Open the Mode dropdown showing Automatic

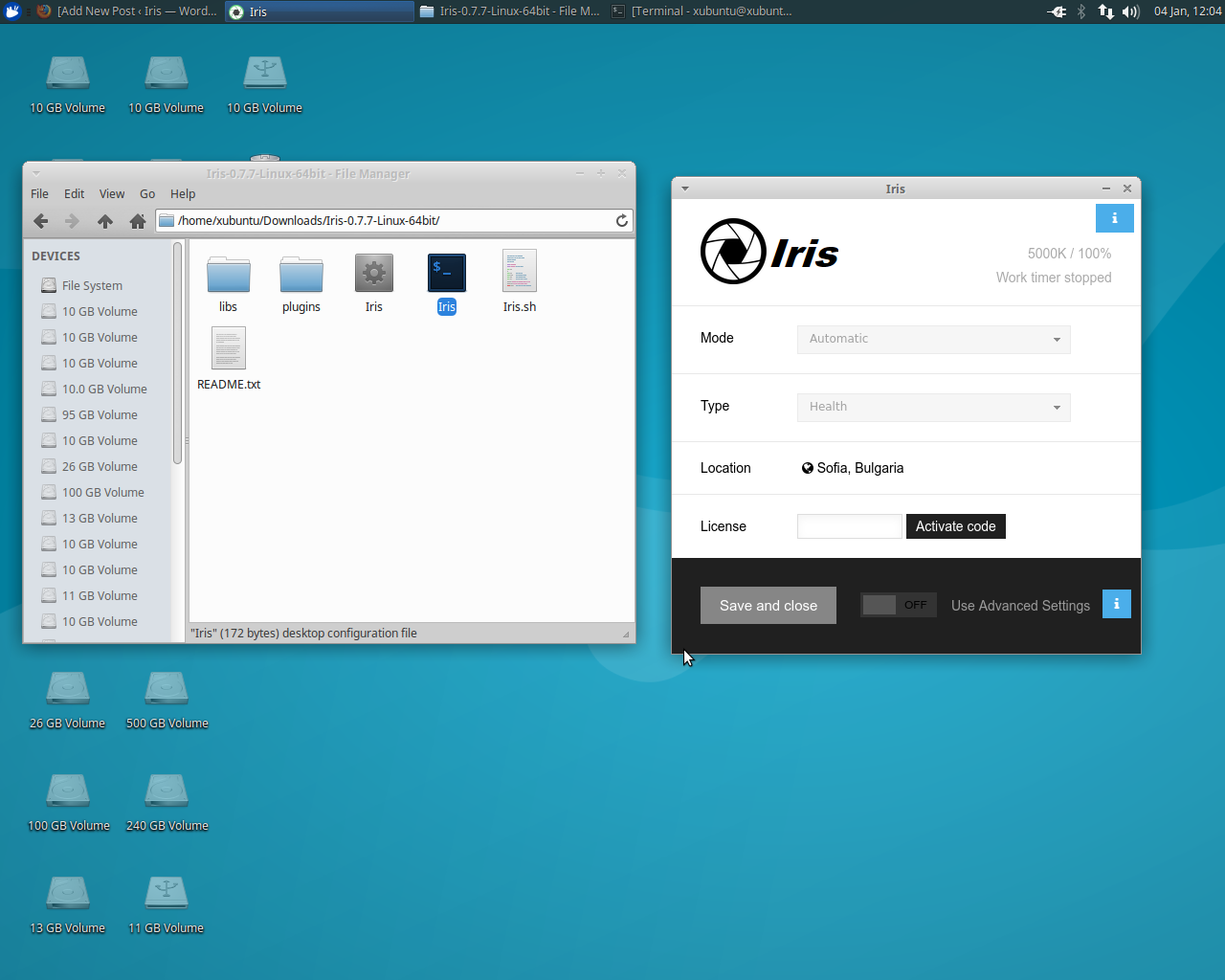tap(933, 339)
